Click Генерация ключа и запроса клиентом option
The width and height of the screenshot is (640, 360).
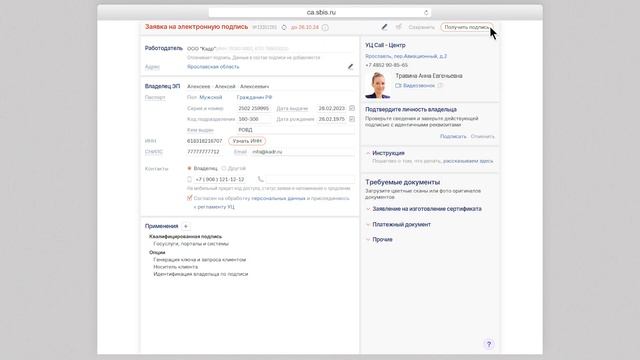click(200, 260)
